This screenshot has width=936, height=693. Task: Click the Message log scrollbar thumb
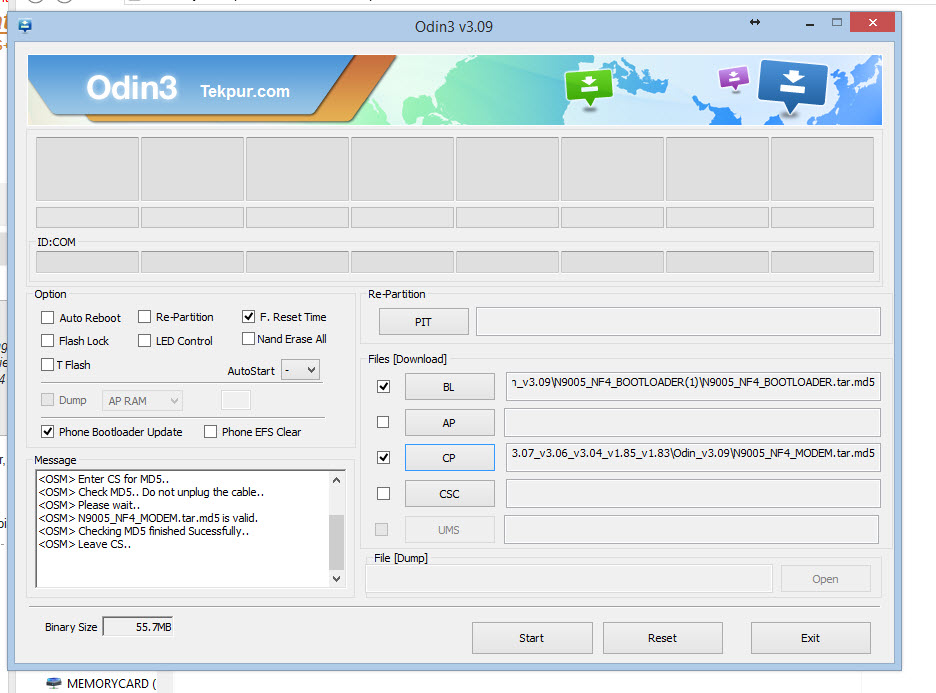click(337, 542)
